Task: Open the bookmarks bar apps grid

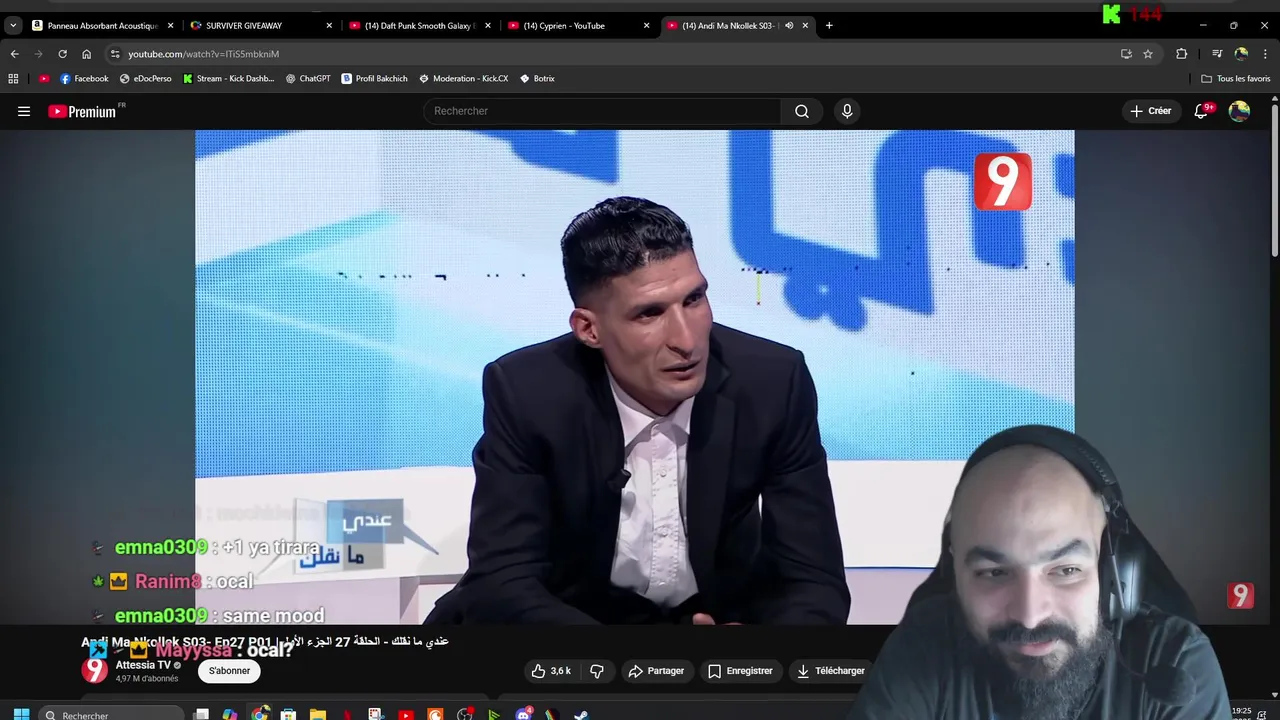Action: pos(13,78)
